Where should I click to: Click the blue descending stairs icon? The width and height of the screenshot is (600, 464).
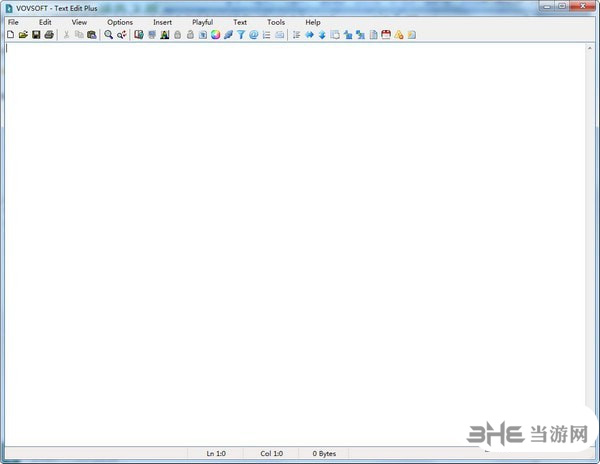[360, 35]
